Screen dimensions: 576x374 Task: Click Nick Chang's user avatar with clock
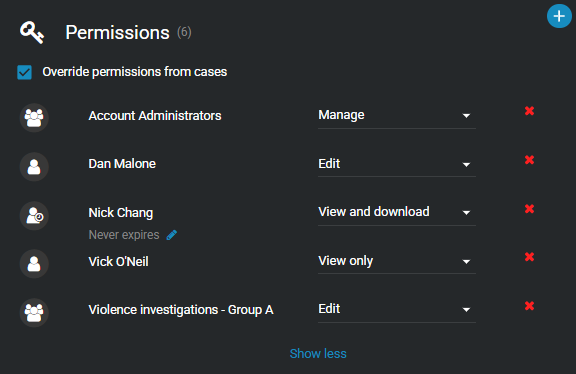click(x=34, y=216)
